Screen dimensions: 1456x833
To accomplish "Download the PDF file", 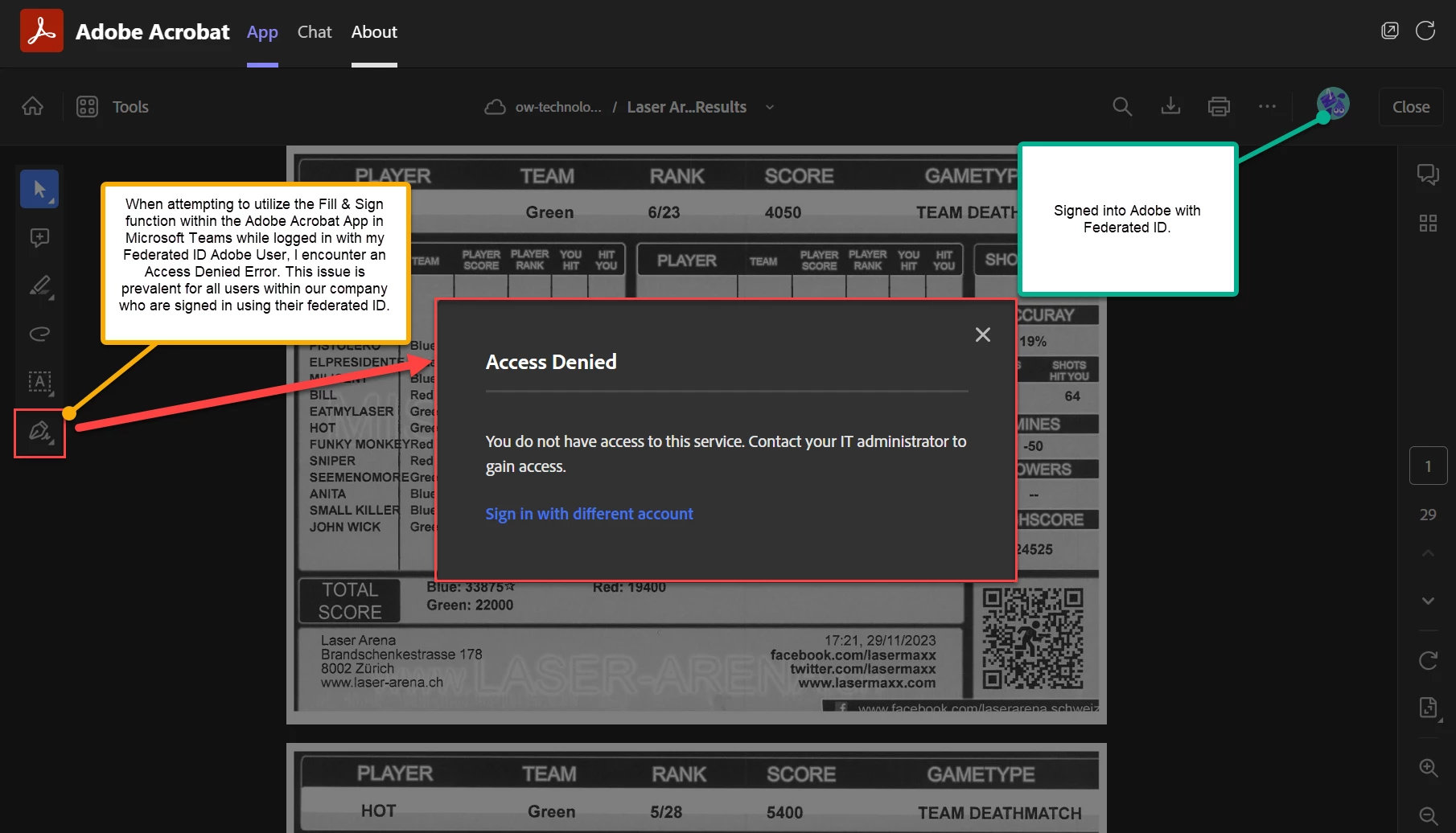I will [1170, 106].
